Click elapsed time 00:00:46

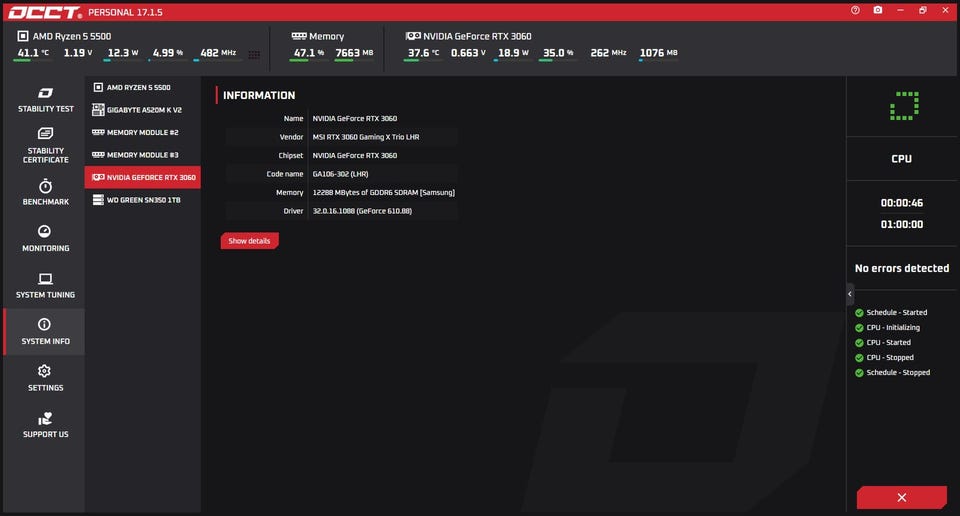pyautogui.click(x=902, y=203)
